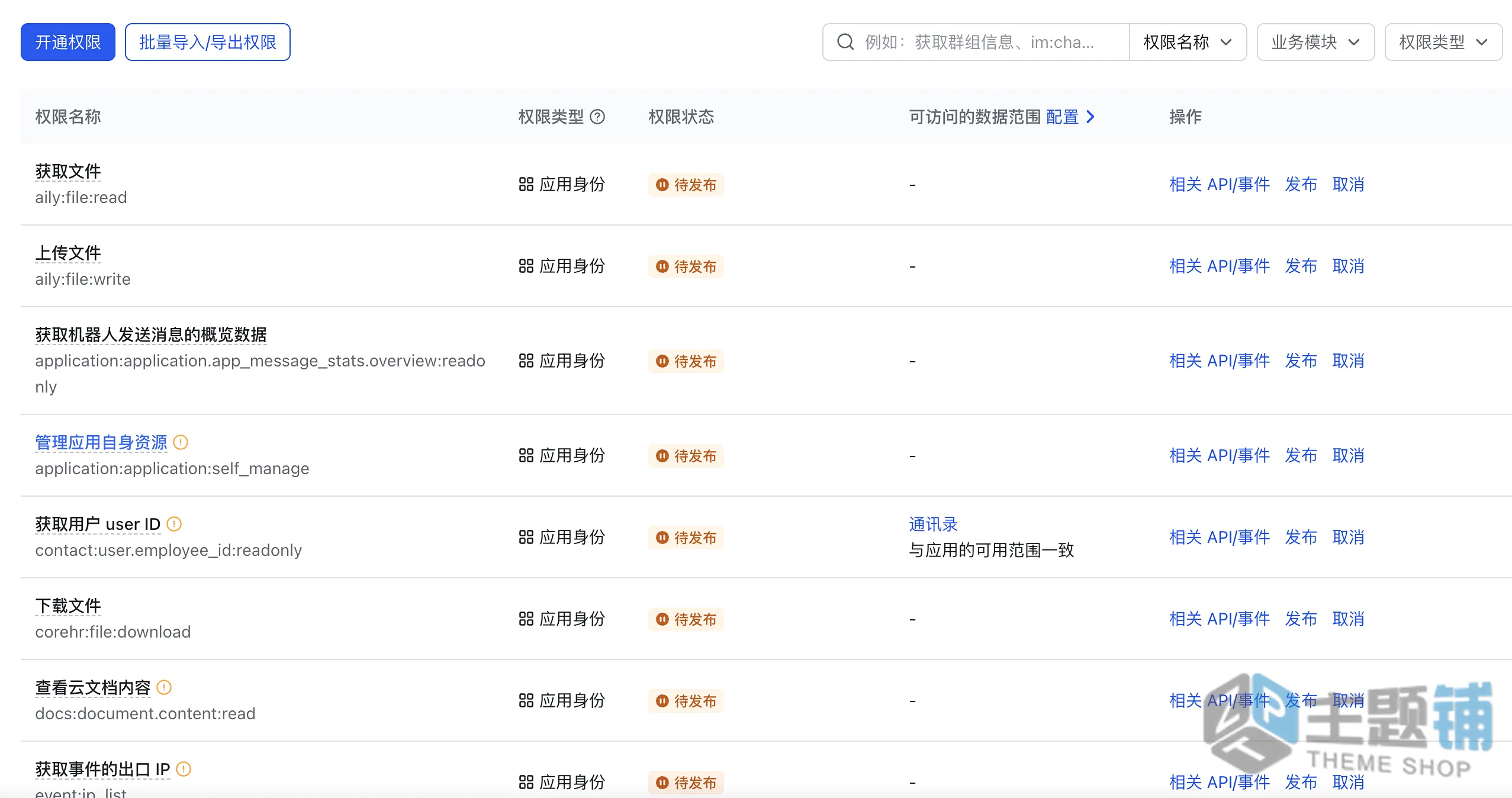Cancel the 获取文件 permission
The height and width of the screenshot is (798, 1512).
pos(1348,184)
